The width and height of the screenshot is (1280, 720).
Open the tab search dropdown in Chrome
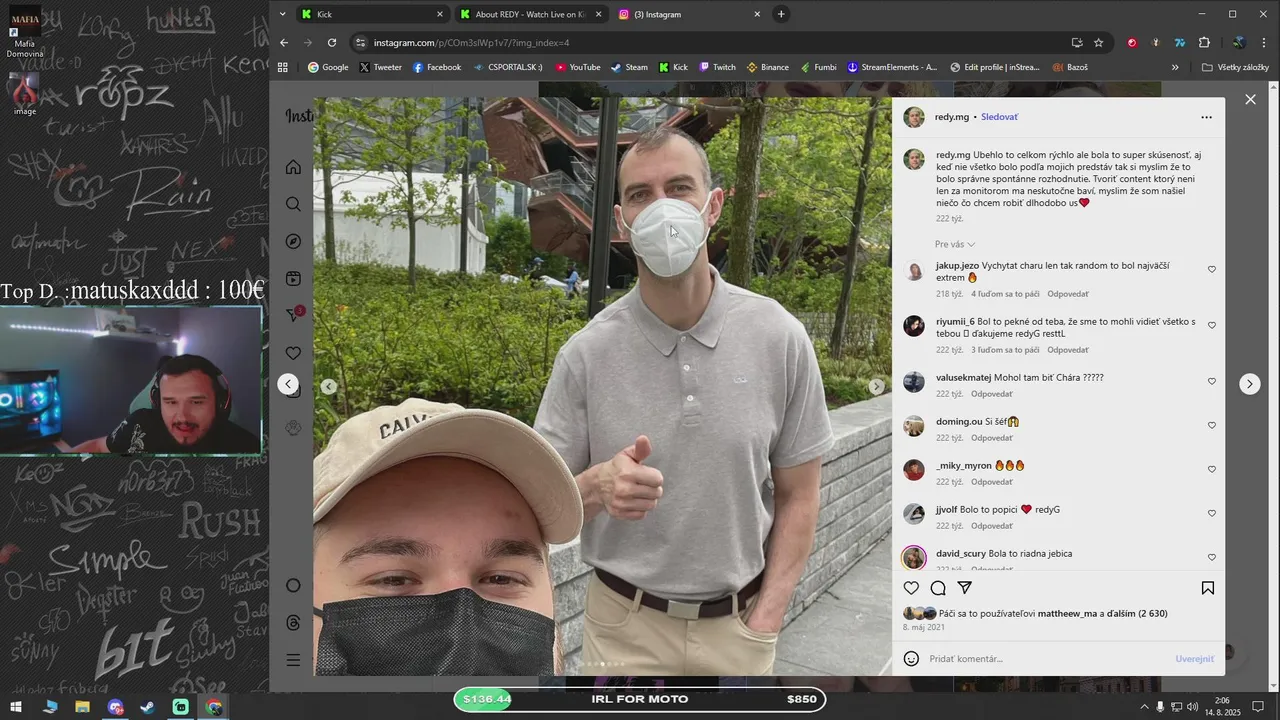coord(283,14)
